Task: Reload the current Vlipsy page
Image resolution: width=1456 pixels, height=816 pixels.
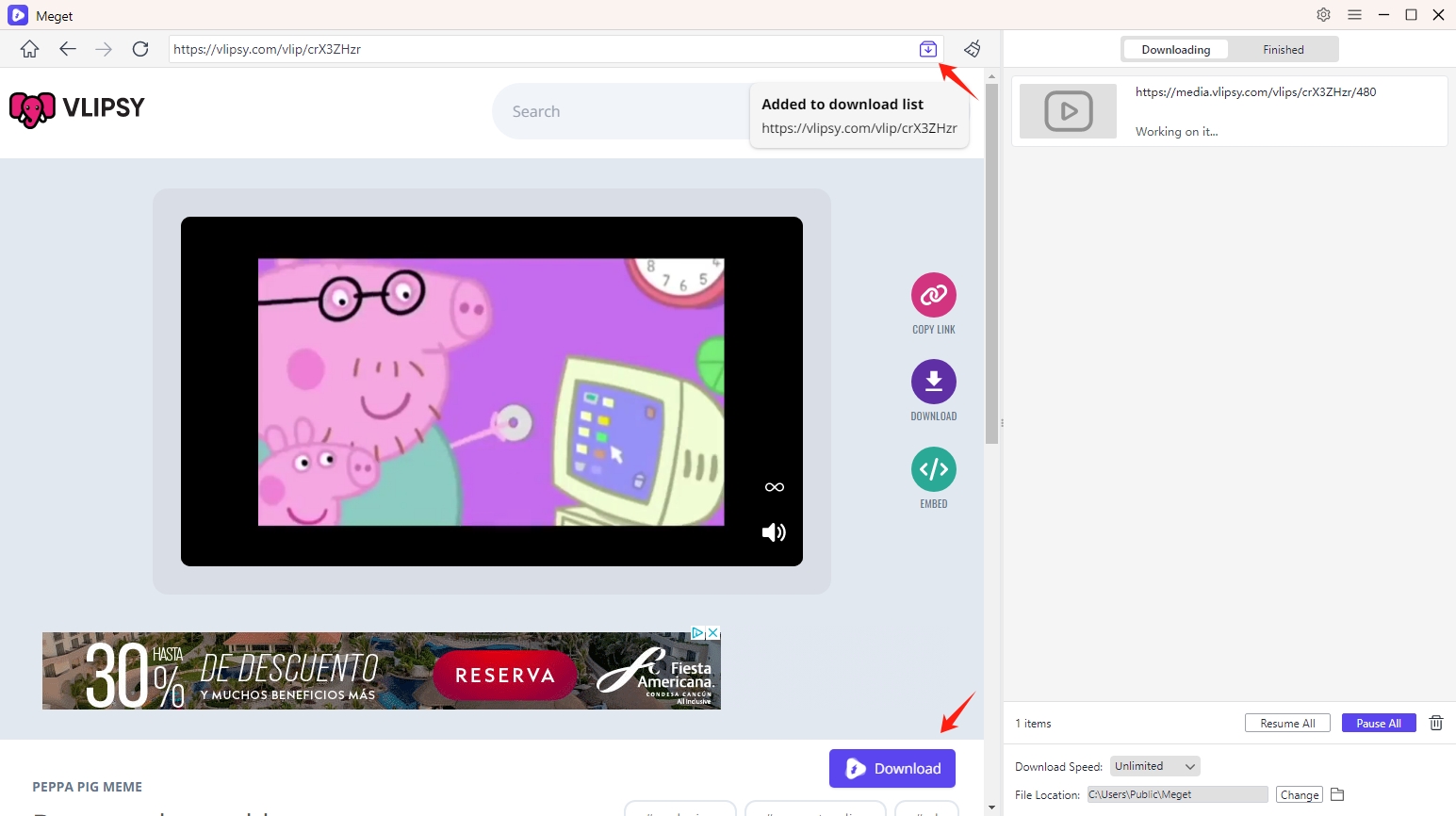Action: 140,49
